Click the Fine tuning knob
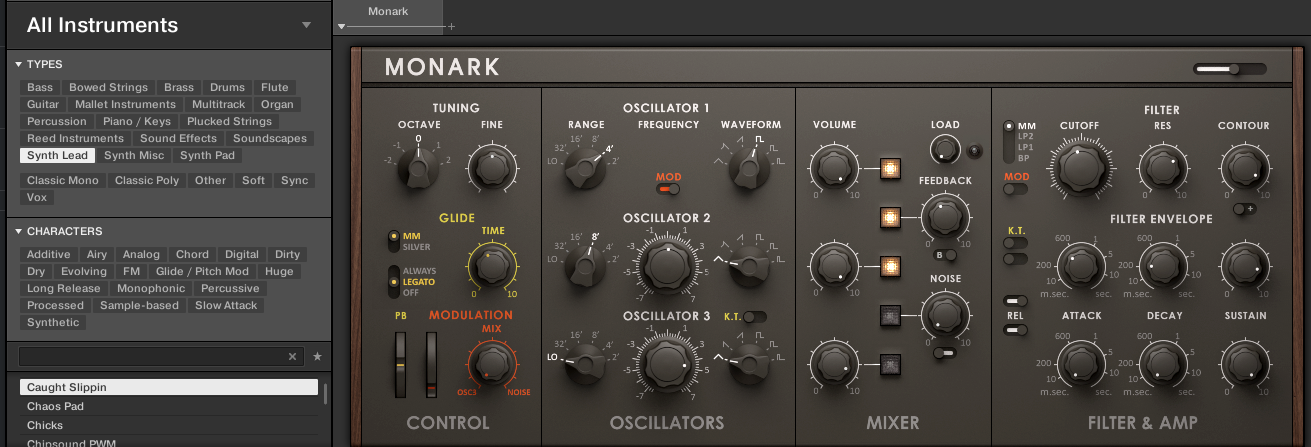The width and height of the screenshot is (1311, 447). (490, 167)
